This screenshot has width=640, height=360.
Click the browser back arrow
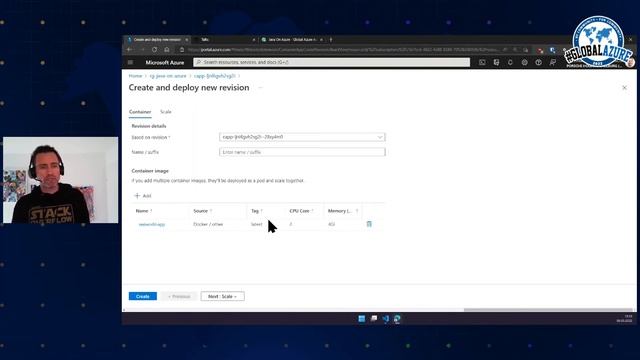[x=129, y=49]
